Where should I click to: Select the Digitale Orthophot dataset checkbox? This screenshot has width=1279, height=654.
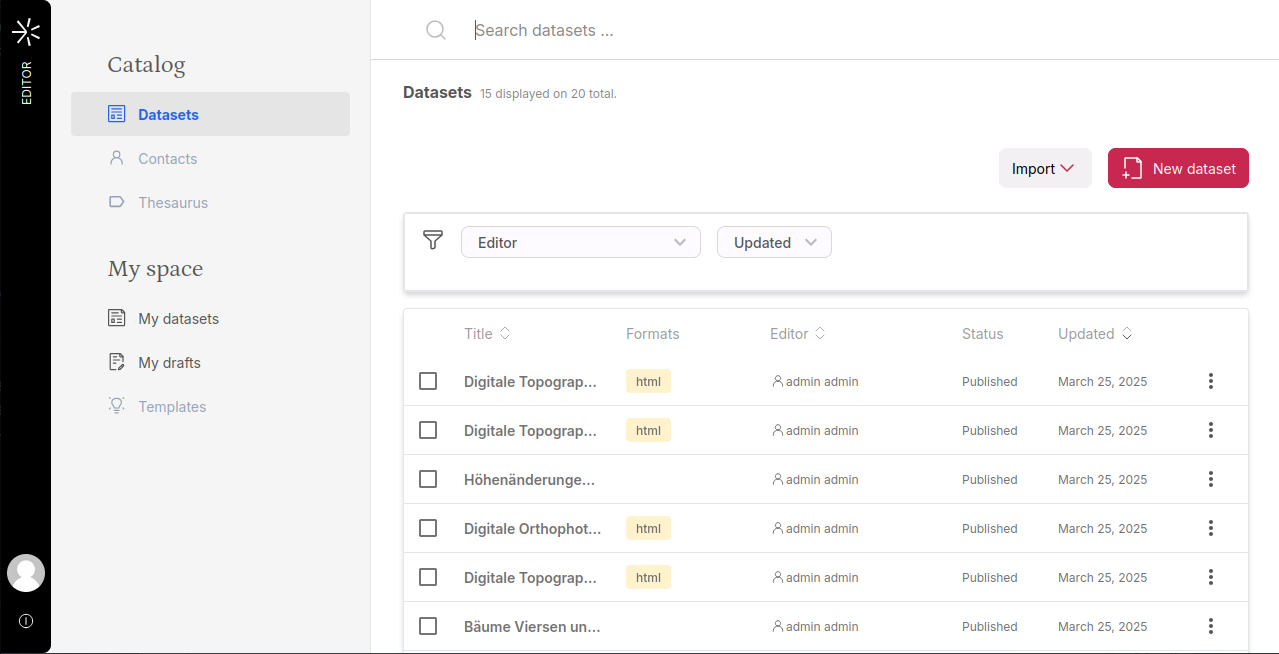[x=428, y=528]
